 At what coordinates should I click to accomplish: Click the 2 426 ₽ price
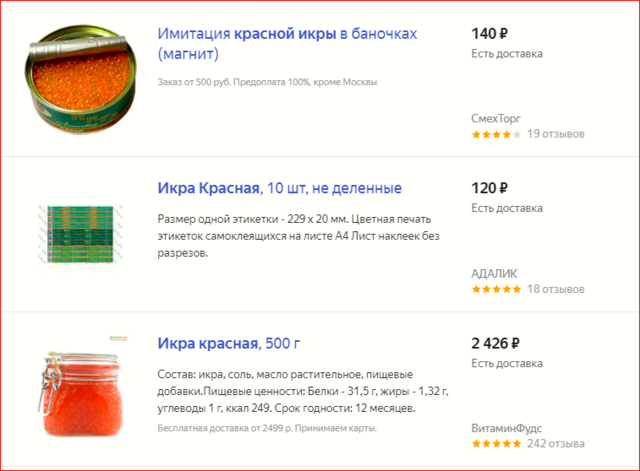tap(497, 344)
